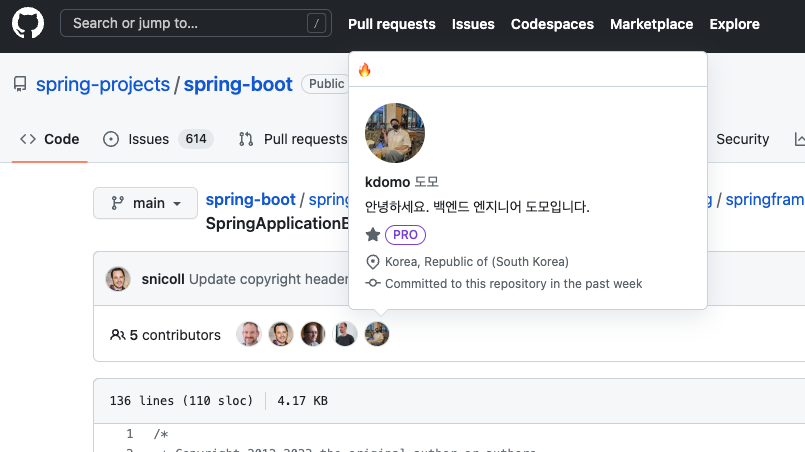805x452 pixels.
Task: Click the slash shortcut key icon
Action: pos(316,23)
